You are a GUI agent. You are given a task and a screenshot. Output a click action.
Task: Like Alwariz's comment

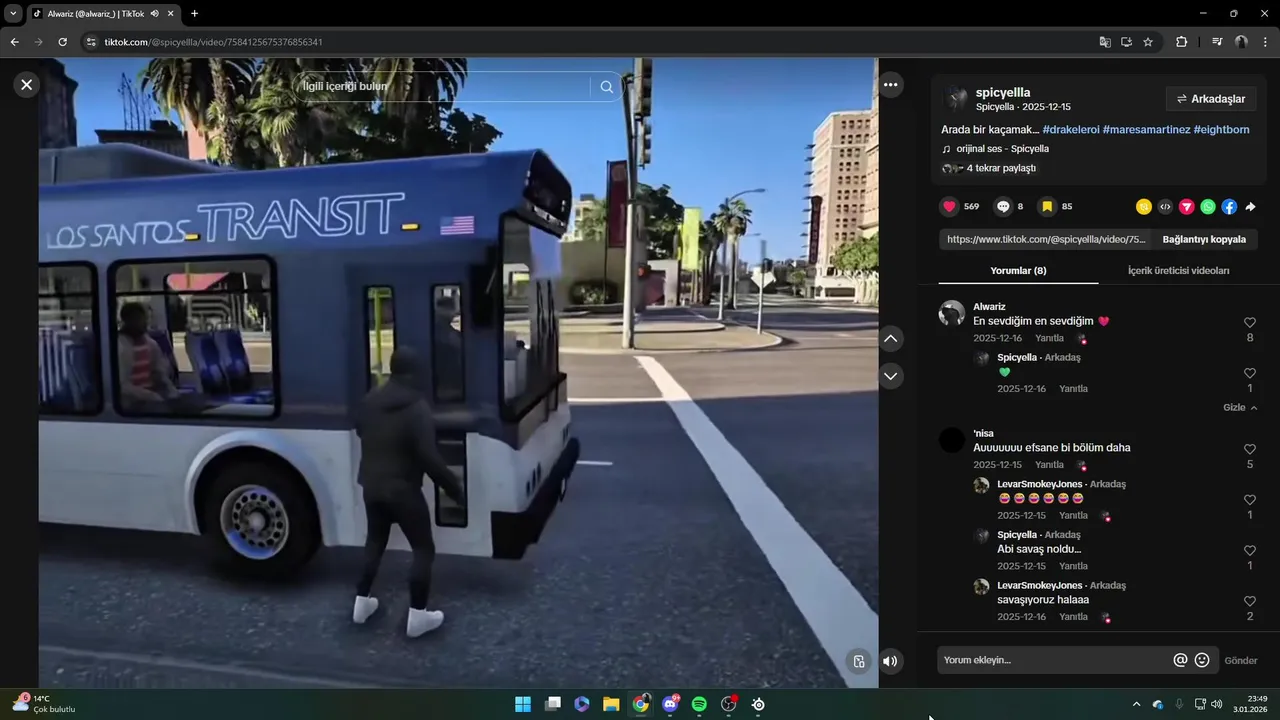point(1250,323)
